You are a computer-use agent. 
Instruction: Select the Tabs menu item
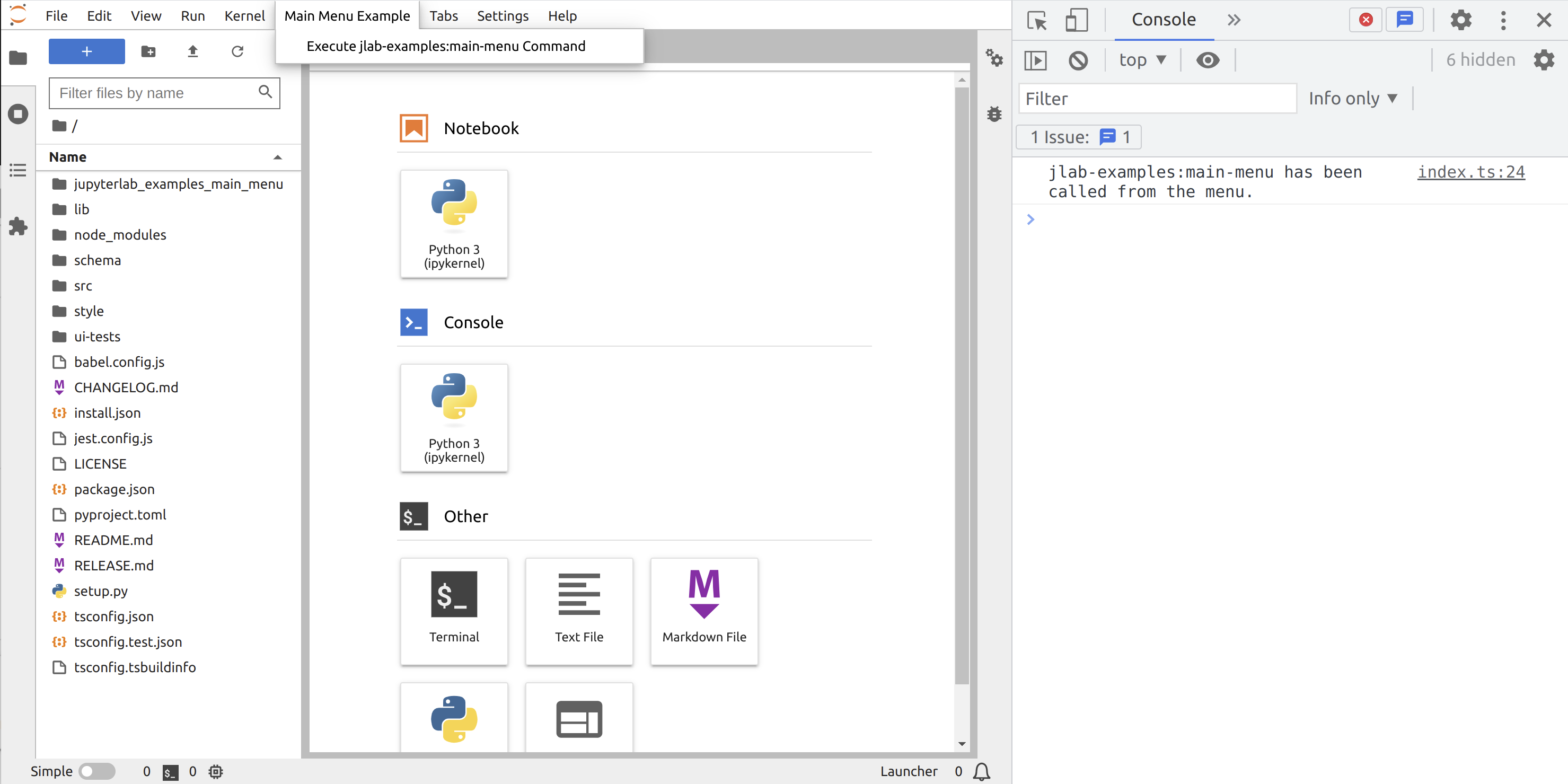tap(444, 15)
